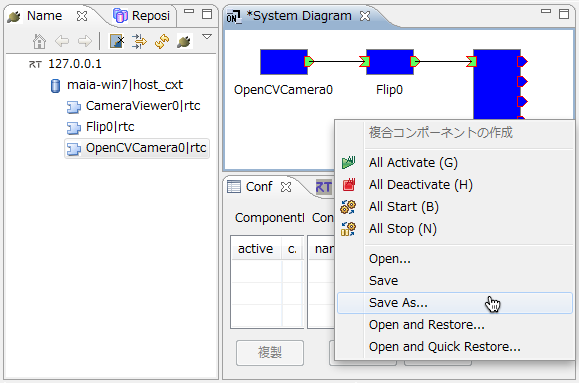
Task: Click the delete-from-view icon in Name toolbar
Action: point(117,41)
